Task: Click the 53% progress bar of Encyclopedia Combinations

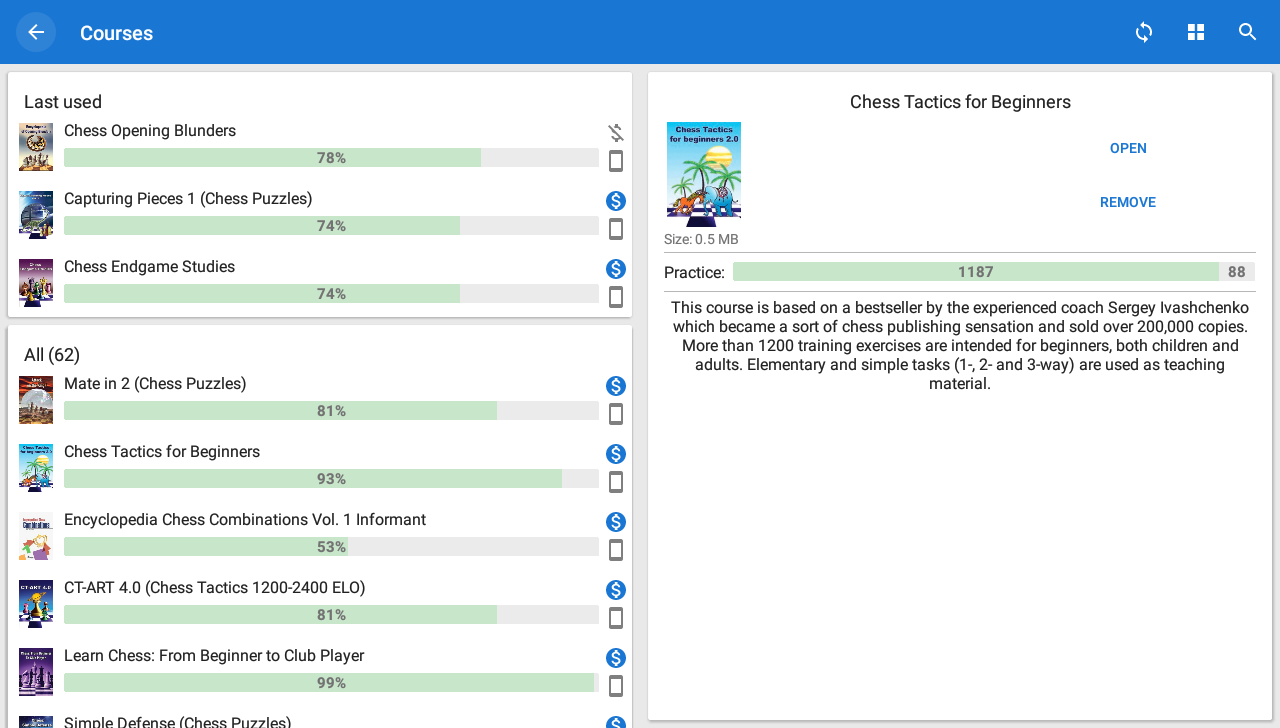Action: (x=331, y=547)
